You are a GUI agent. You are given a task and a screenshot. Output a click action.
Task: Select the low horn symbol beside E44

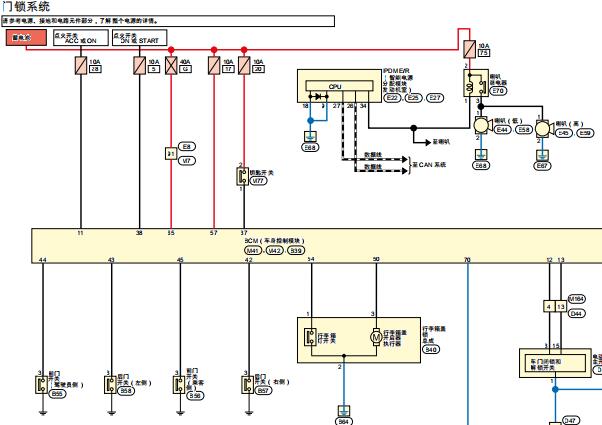pyautogui.click(x=482, y=125)
